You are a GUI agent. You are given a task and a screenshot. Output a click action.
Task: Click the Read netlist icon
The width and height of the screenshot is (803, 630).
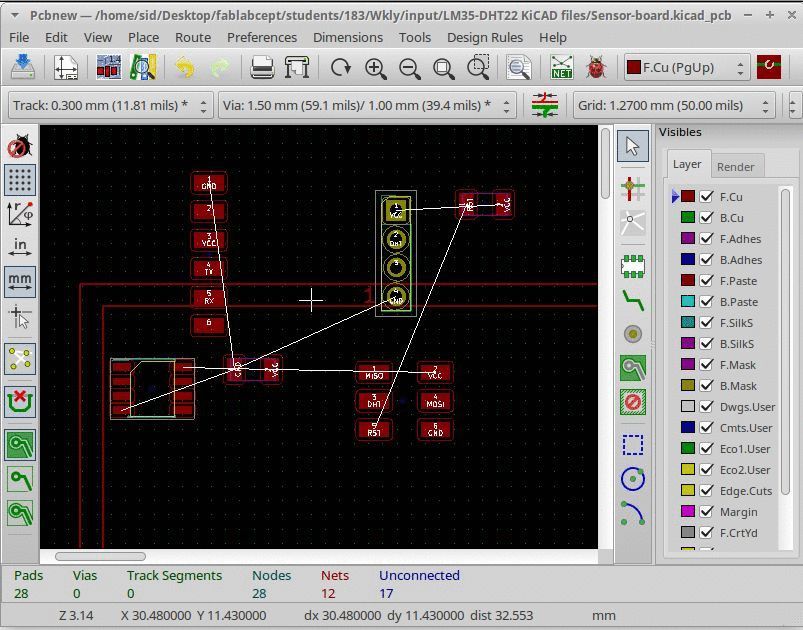(x=562, y=68)
